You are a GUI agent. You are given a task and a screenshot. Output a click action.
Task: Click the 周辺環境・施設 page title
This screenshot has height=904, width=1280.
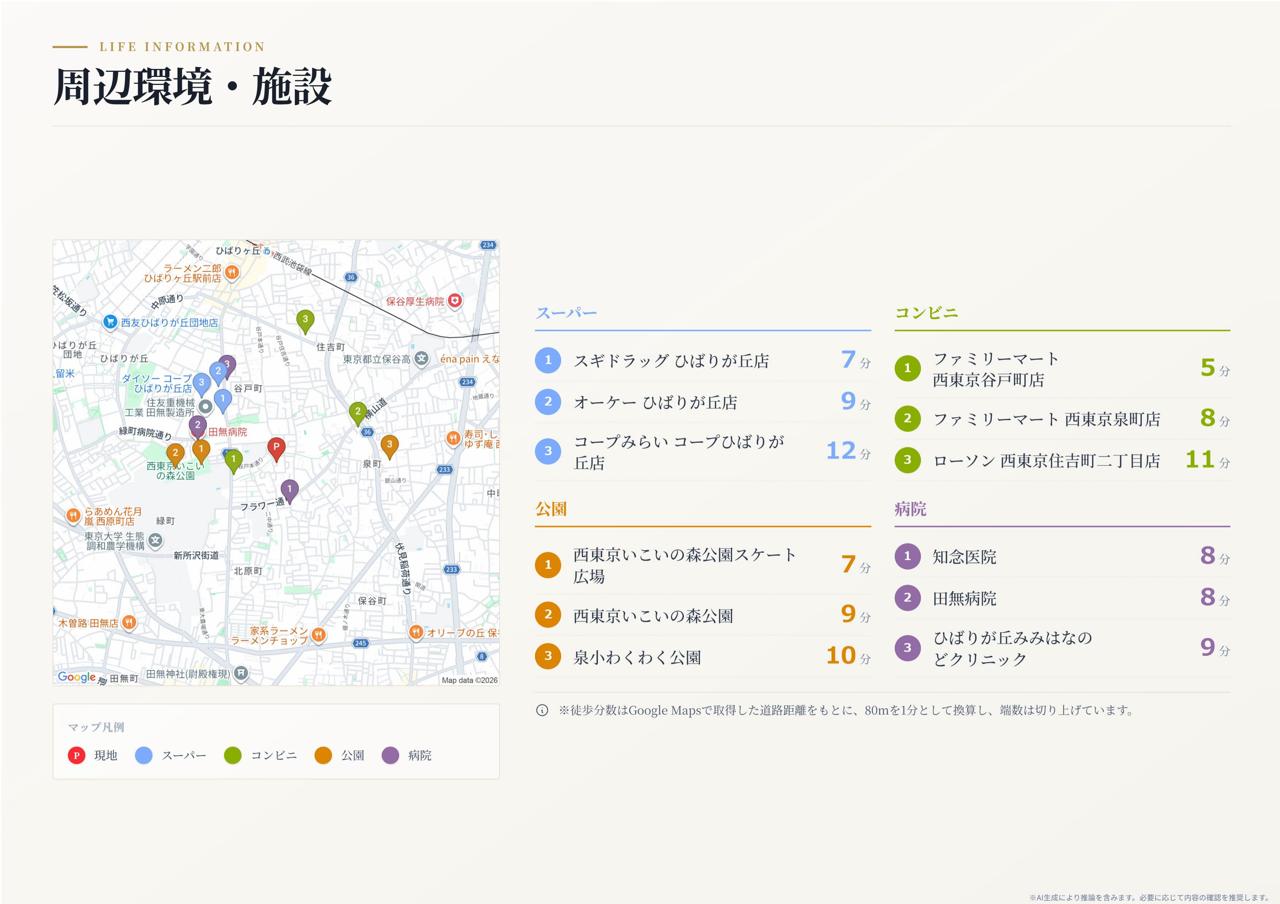[x=192, y=87]
